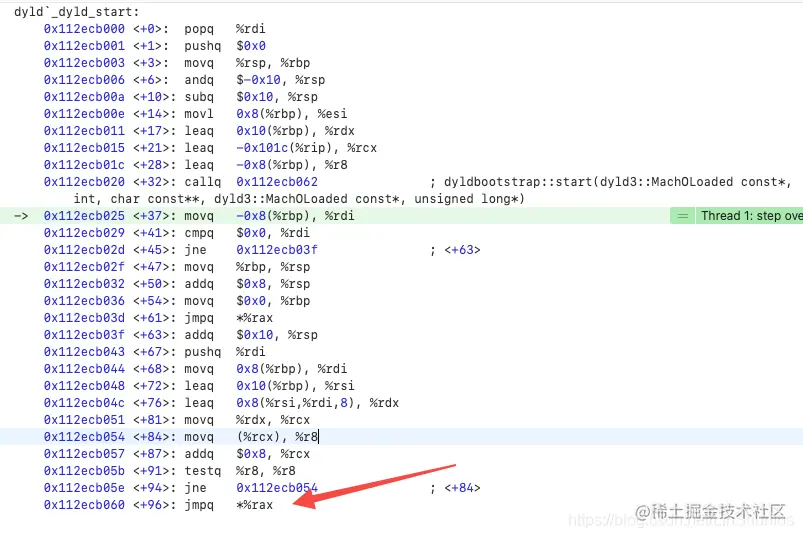The width and height of the screenshot is (803, 538).
Task: Click the movq %rsp, %rbp instruction
Action: (247, 63)
